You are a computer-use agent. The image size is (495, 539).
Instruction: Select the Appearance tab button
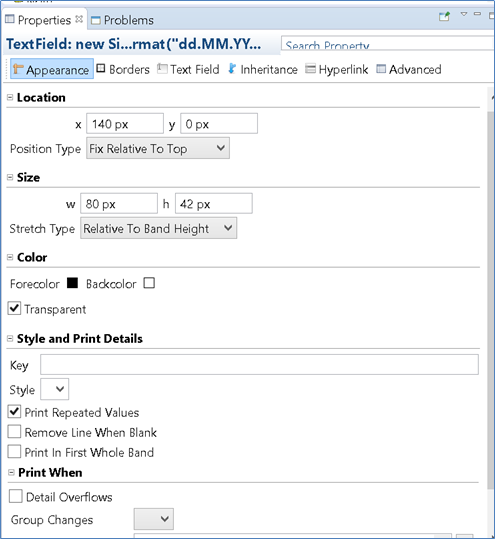52,69
